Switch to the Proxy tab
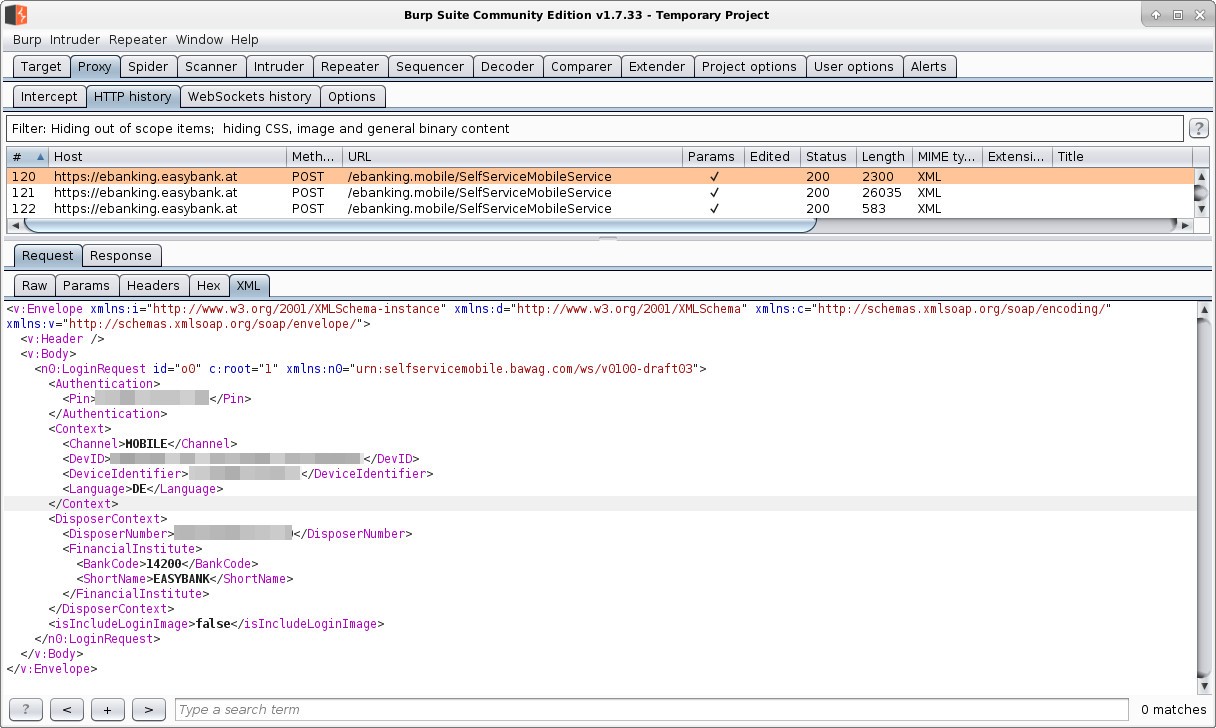 (94, 67)
